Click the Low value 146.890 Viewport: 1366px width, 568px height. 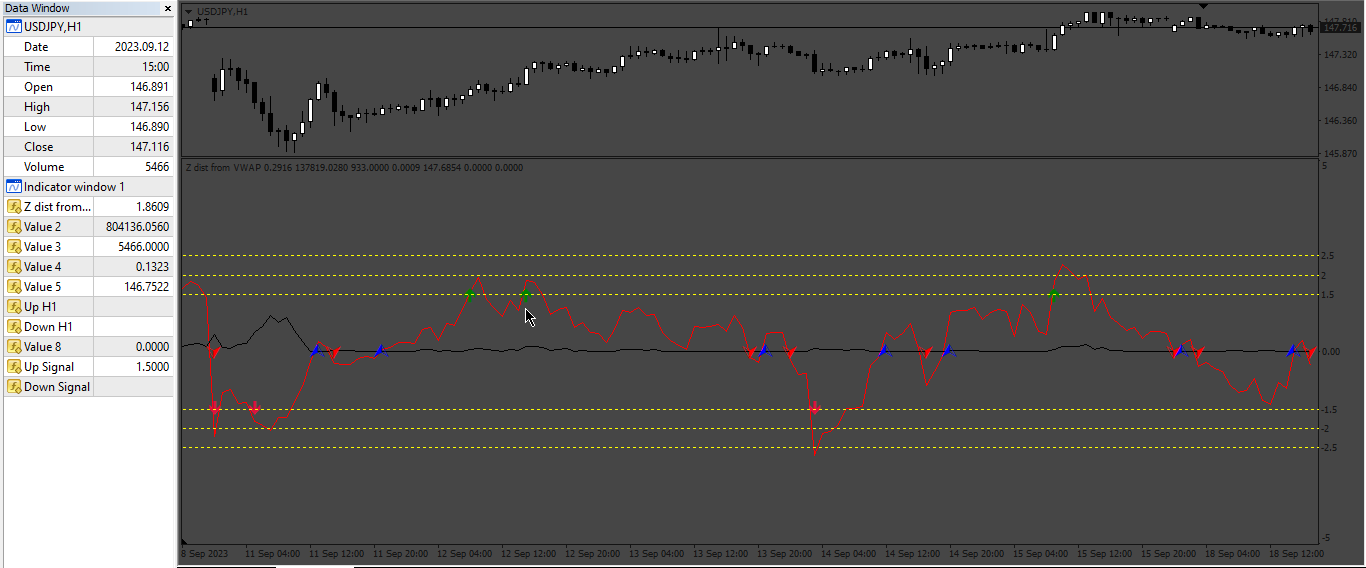150,127
